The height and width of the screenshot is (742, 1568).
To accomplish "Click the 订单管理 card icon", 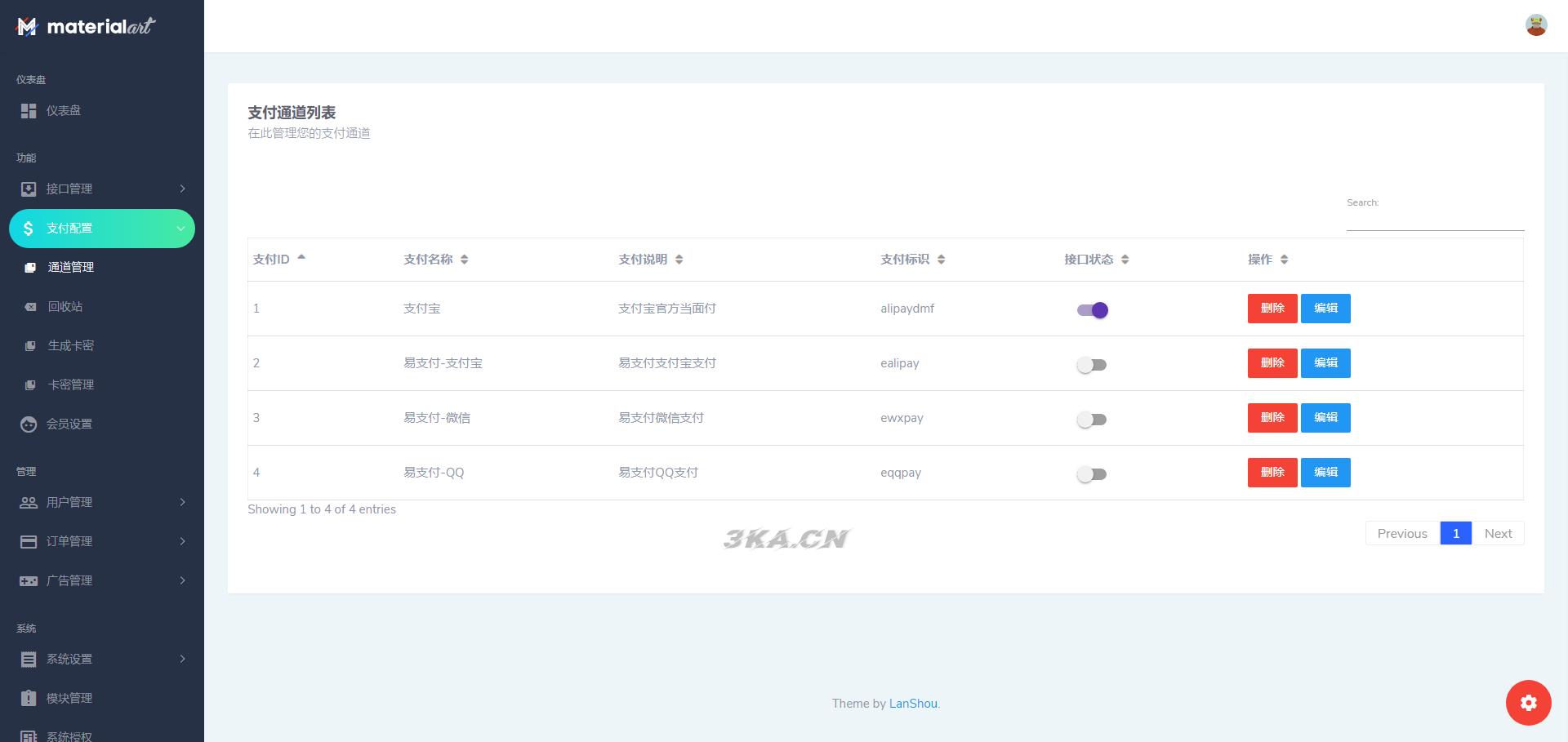I will [29, 542].
